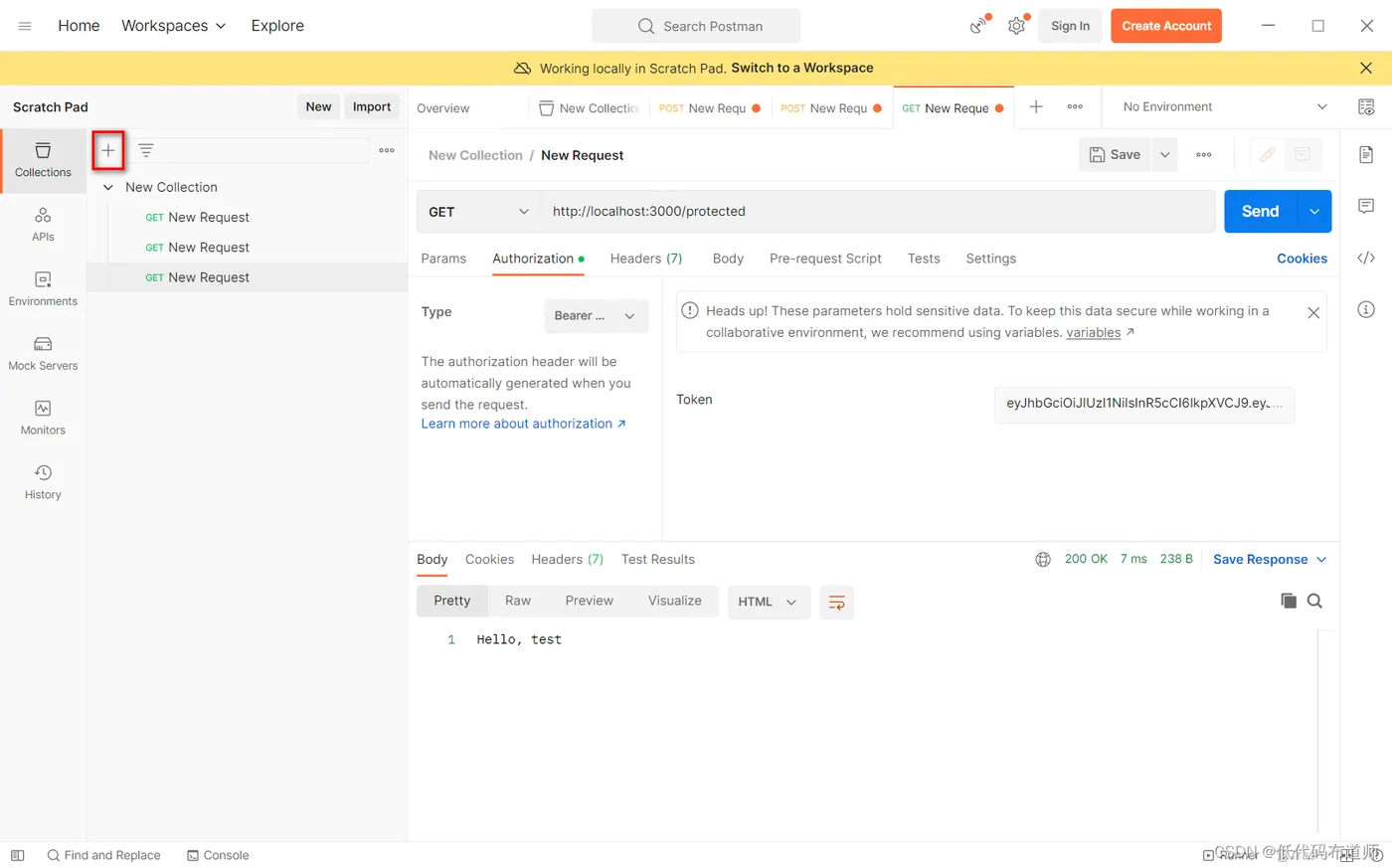Open the No Environment selector
Viewport: 1392px width, 868px height.
tap(1224, 107)
